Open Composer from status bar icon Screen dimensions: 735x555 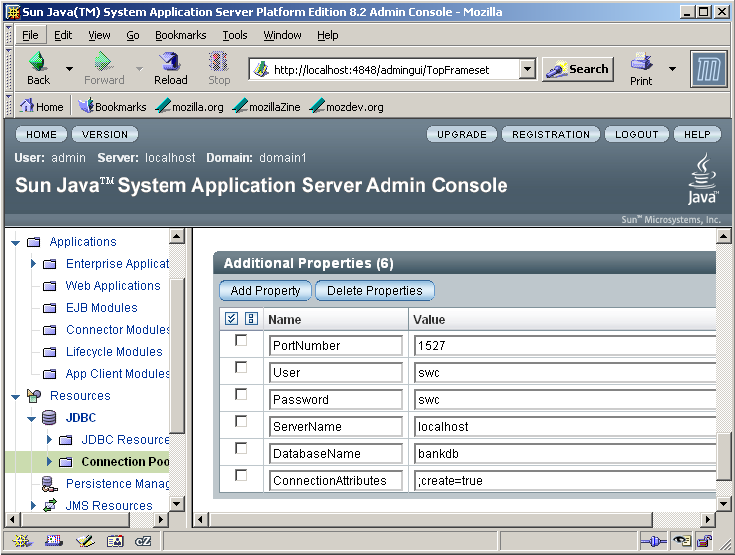tap(85, 541)
